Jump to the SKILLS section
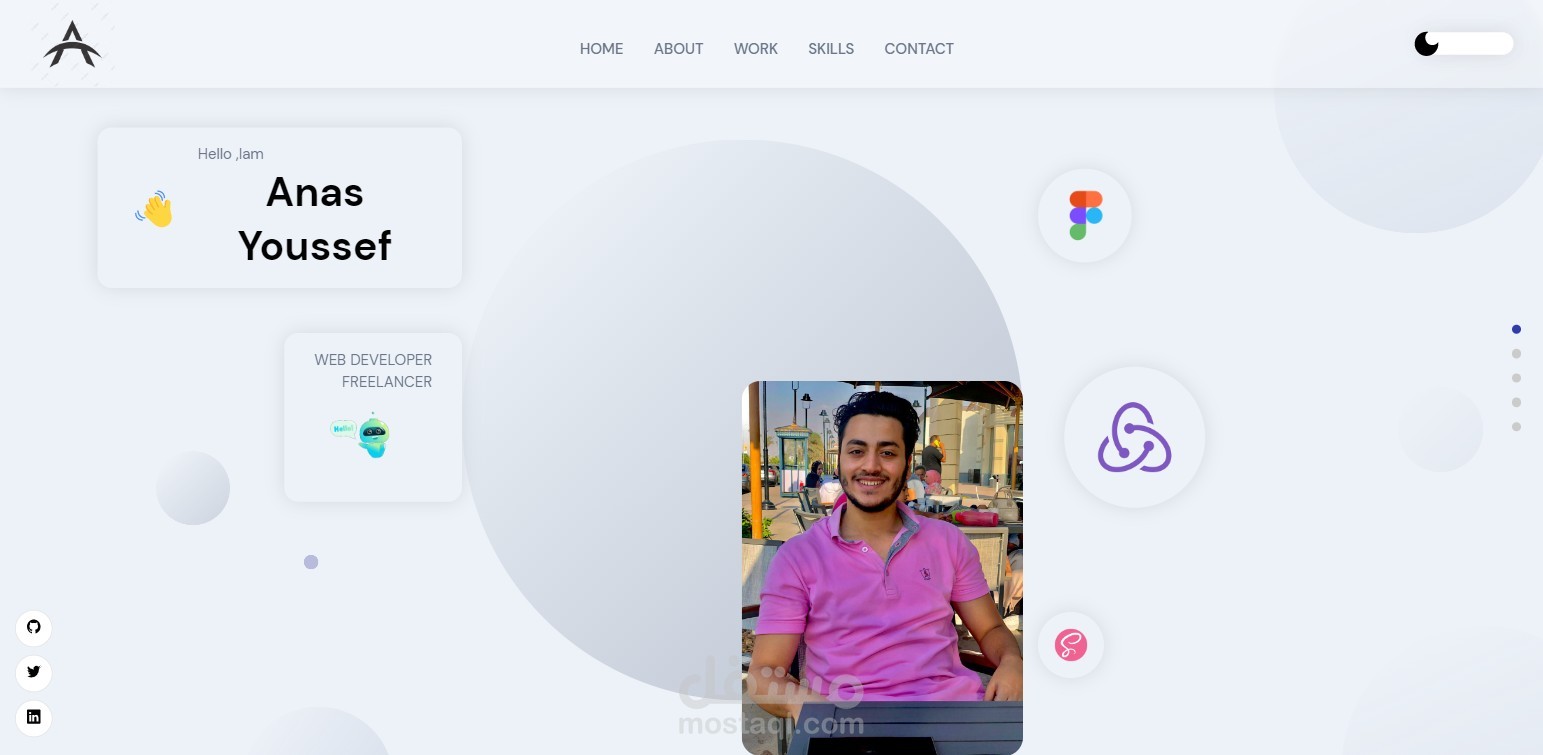Image resolution: width=1543 pixels, height=755 pixels. [x=831, y=49]
